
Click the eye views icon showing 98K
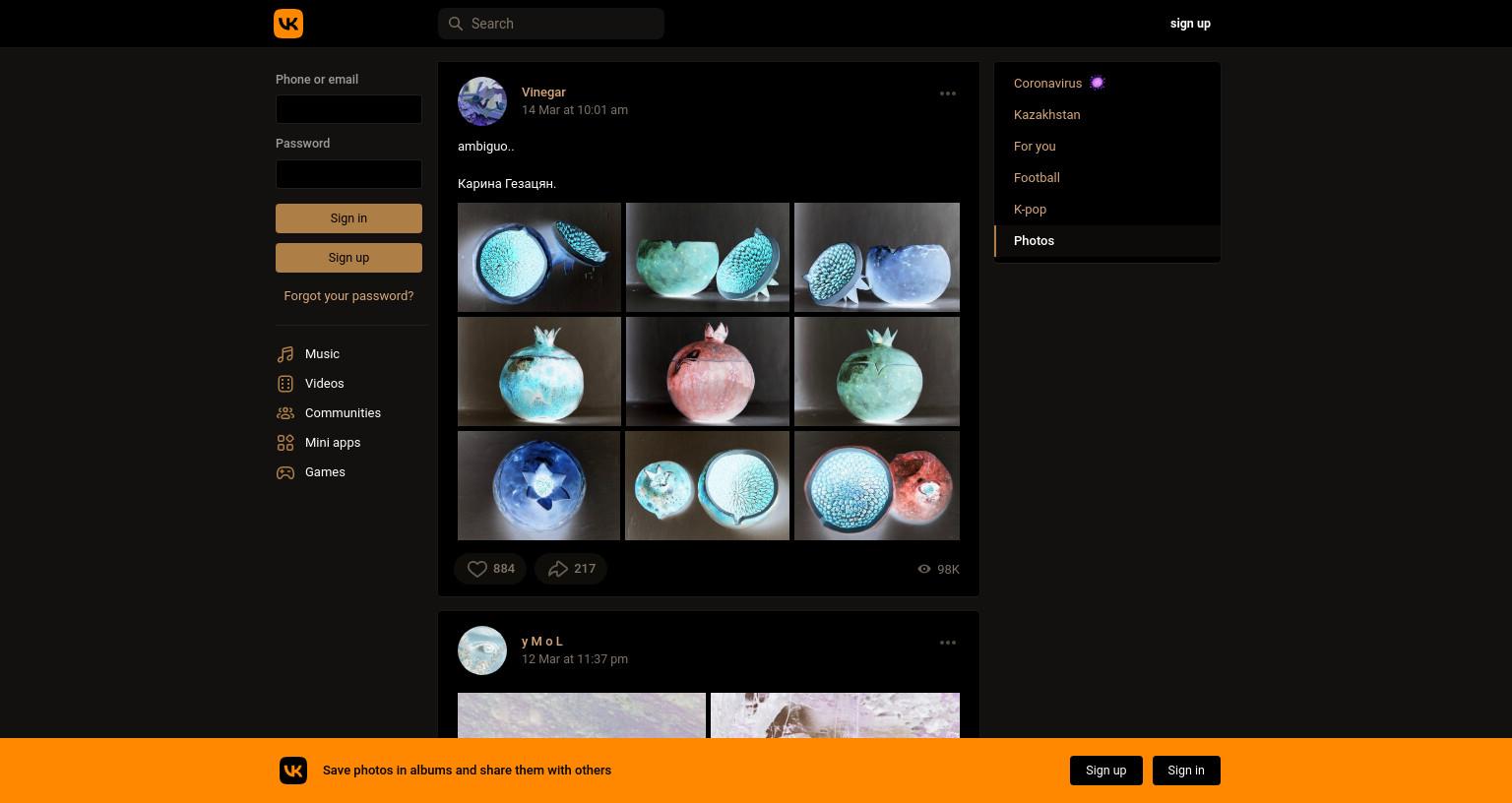(924, 569)
